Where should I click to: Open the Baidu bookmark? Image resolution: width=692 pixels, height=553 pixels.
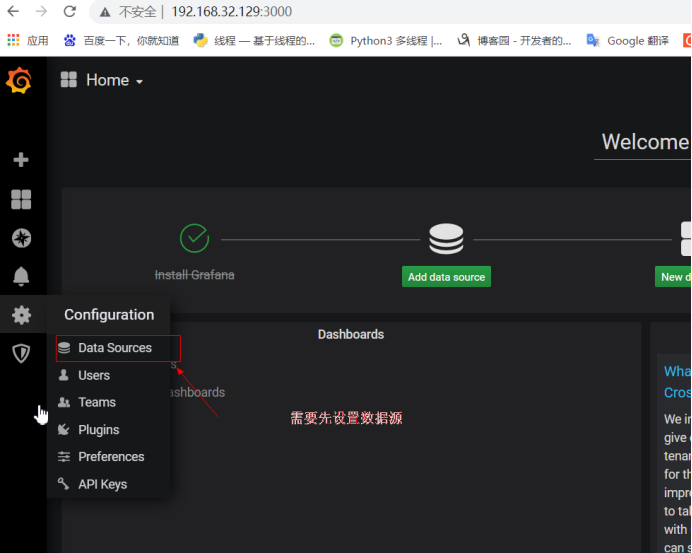point(121,41)
